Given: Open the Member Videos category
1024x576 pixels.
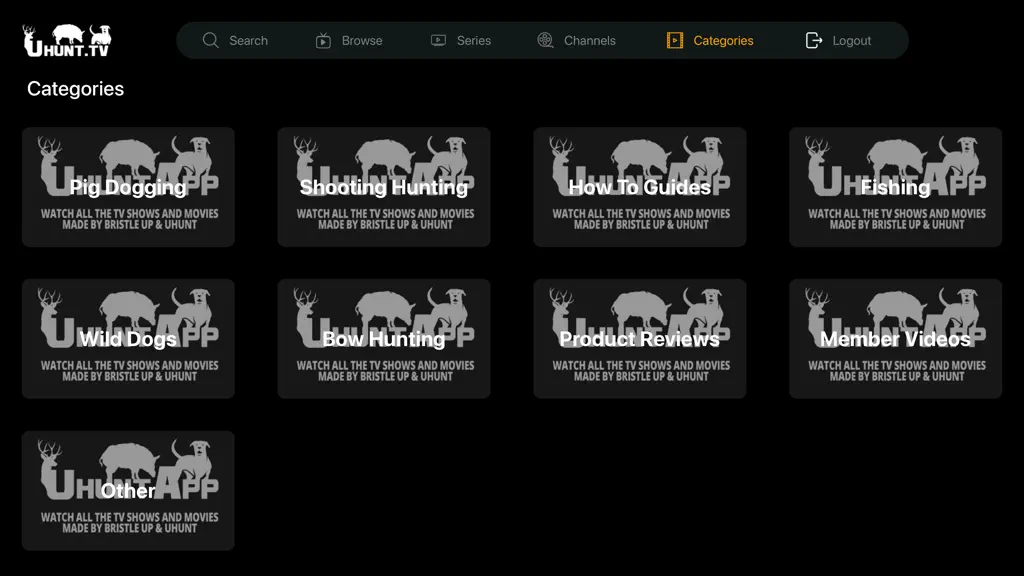Looking at the screenshot, I should click(x=895, y=338).
